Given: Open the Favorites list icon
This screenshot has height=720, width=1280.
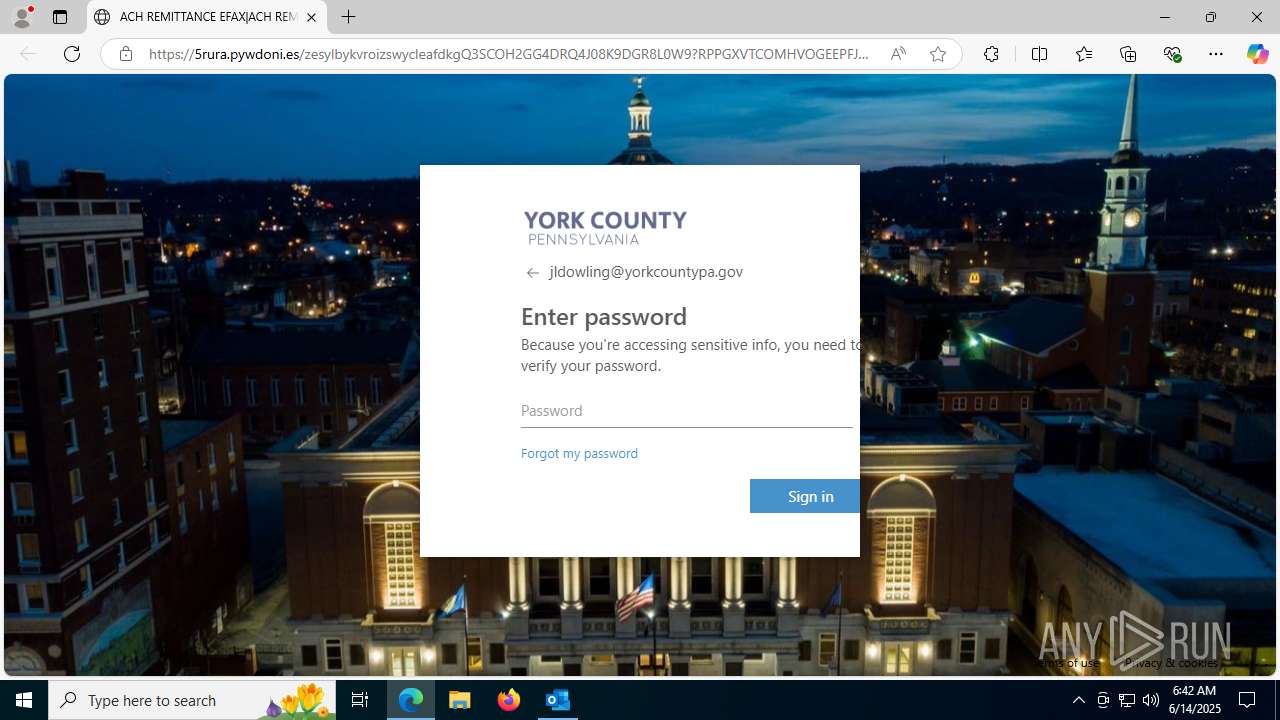Looking at the screenshot, I should (x=1084, y=54).
